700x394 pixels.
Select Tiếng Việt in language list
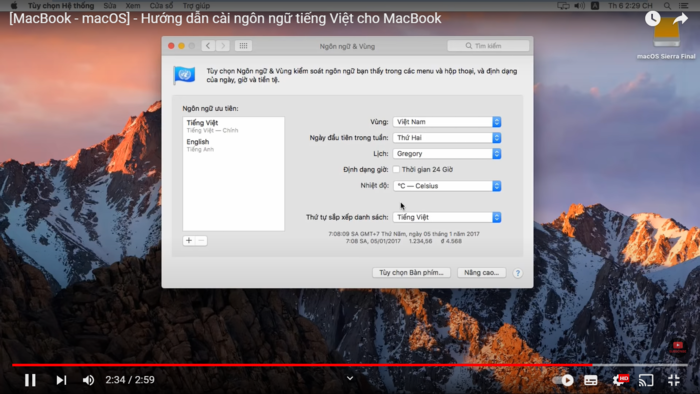pyautogui.click(x=233, y=126)
